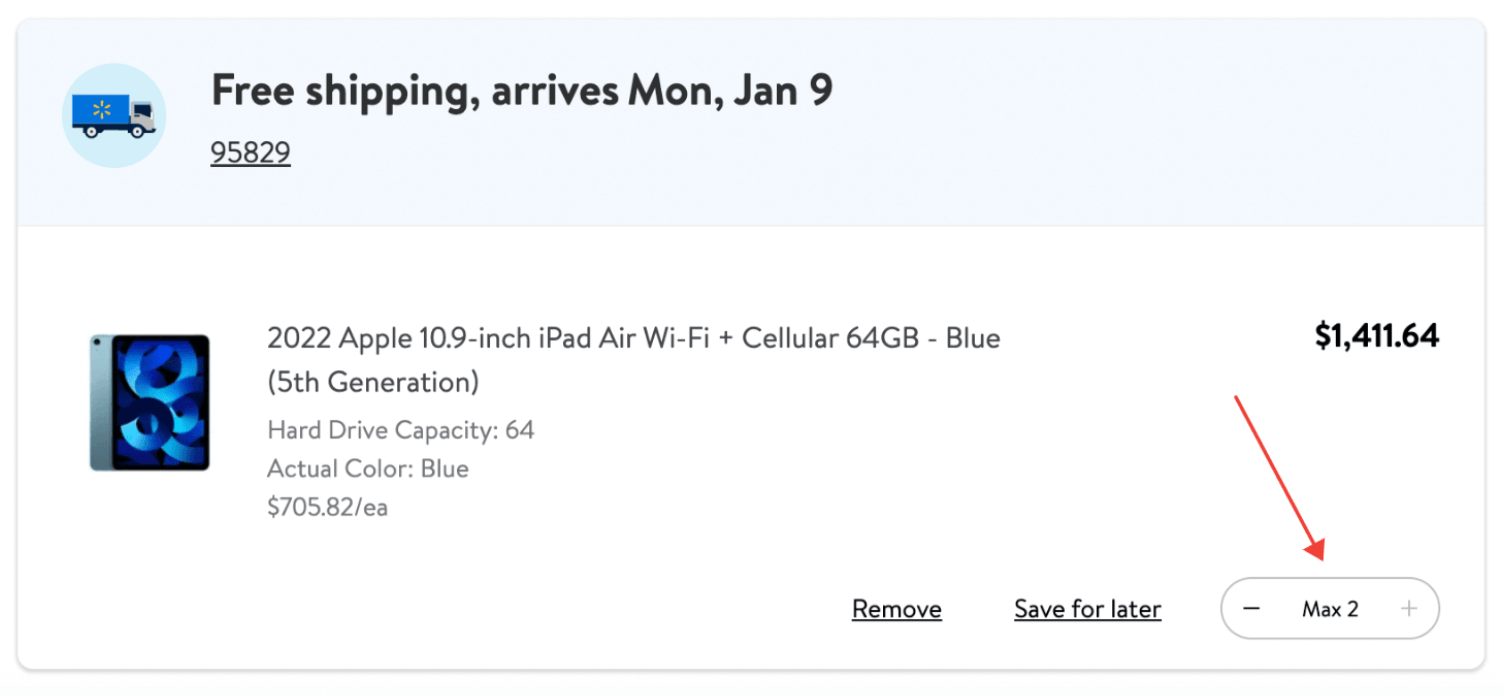The width and height of the screenshot is (1504, 696).
Task: Click the Max 2 quantity label
Action: 1330,609
